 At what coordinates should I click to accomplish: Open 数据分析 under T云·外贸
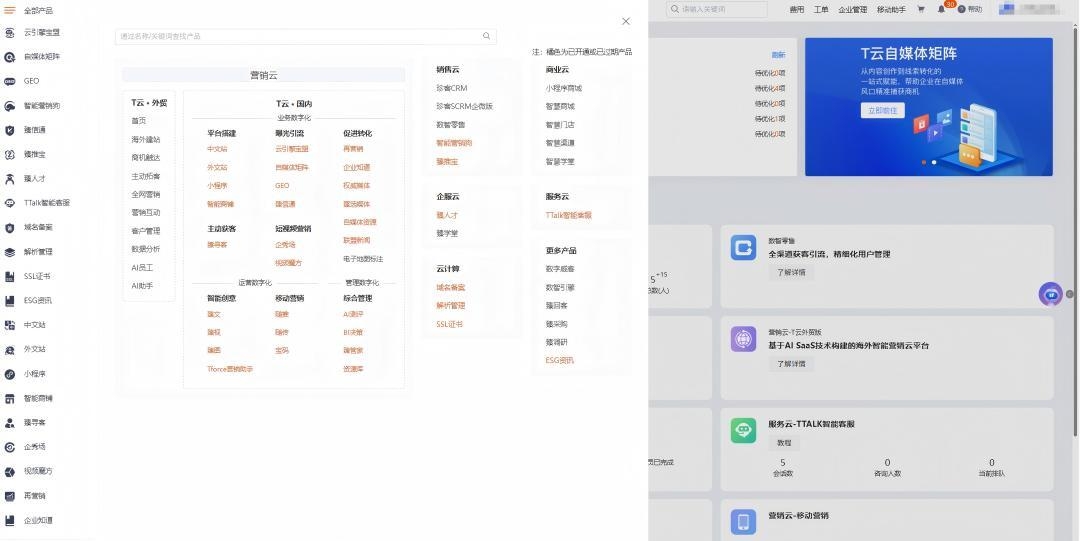[146, 249]
